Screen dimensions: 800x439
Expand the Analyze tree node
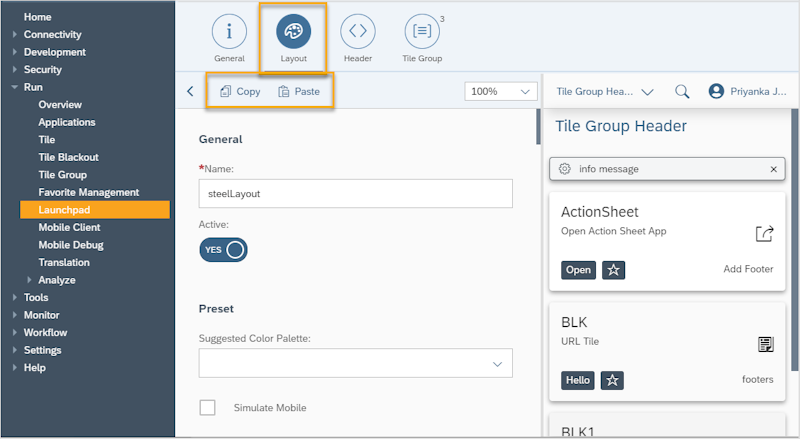coord(30,280)
